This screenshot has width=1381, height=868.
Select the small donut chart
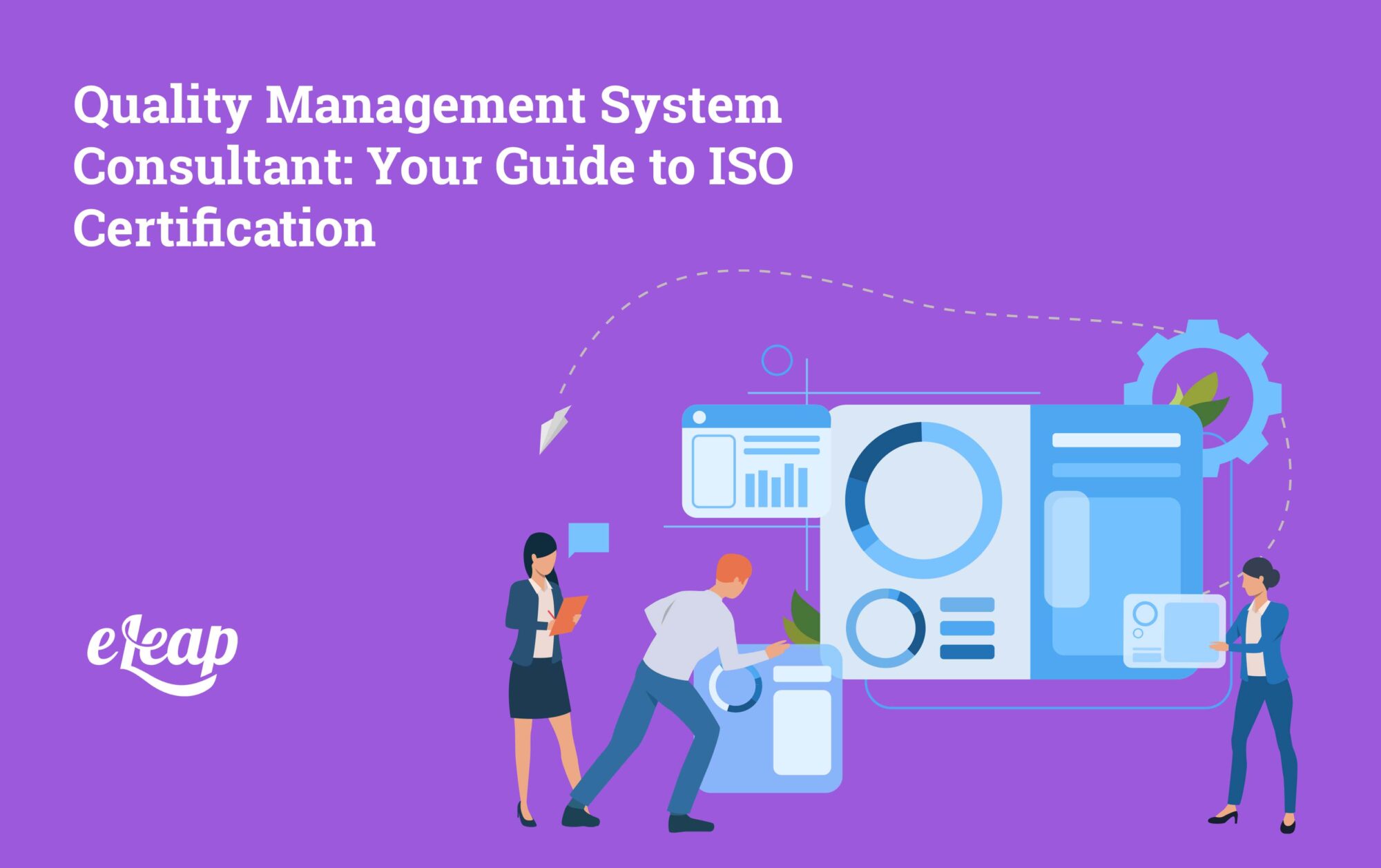886,627
